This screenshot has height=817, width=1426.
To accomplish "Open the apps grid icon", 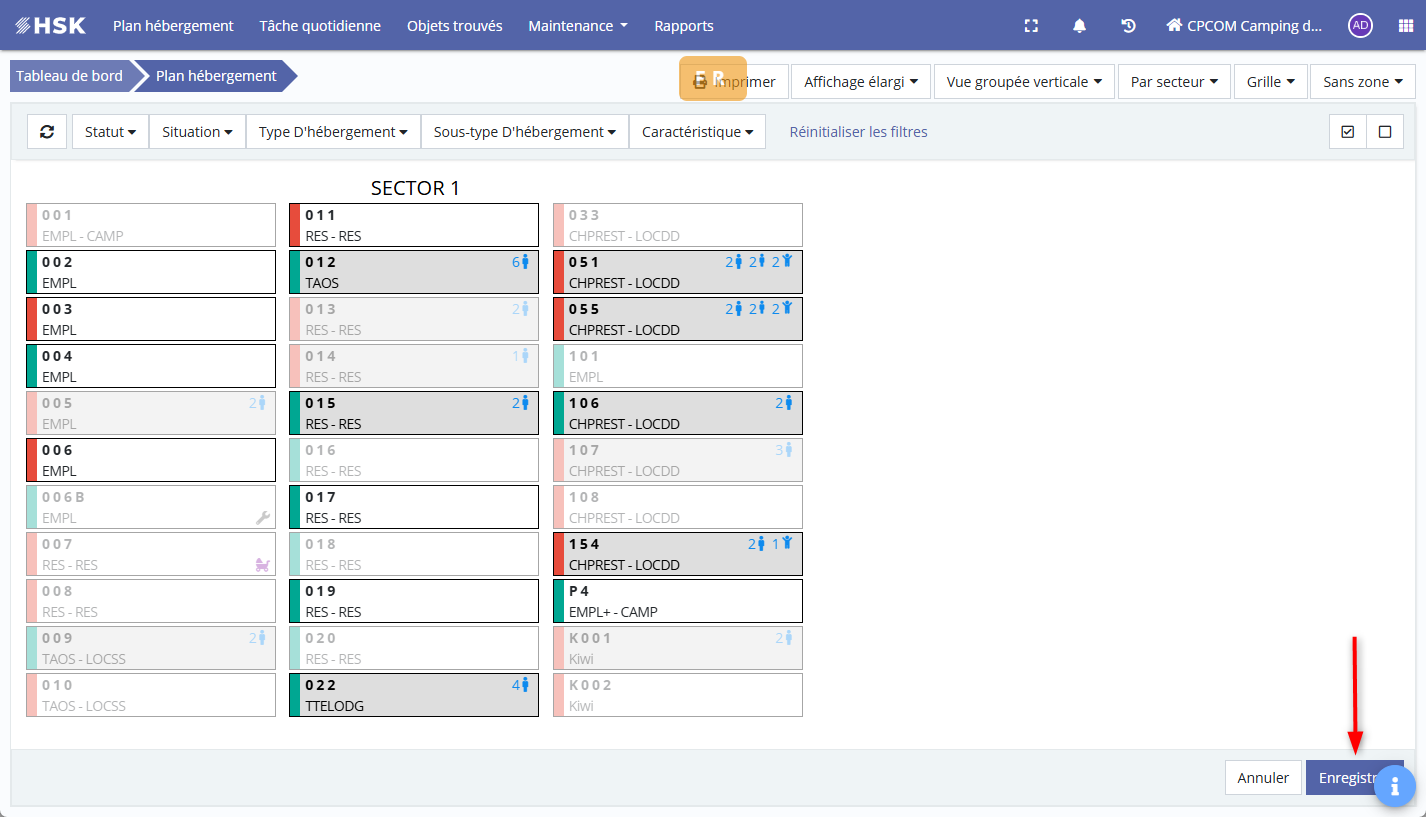I will (x=1405, y=26).
